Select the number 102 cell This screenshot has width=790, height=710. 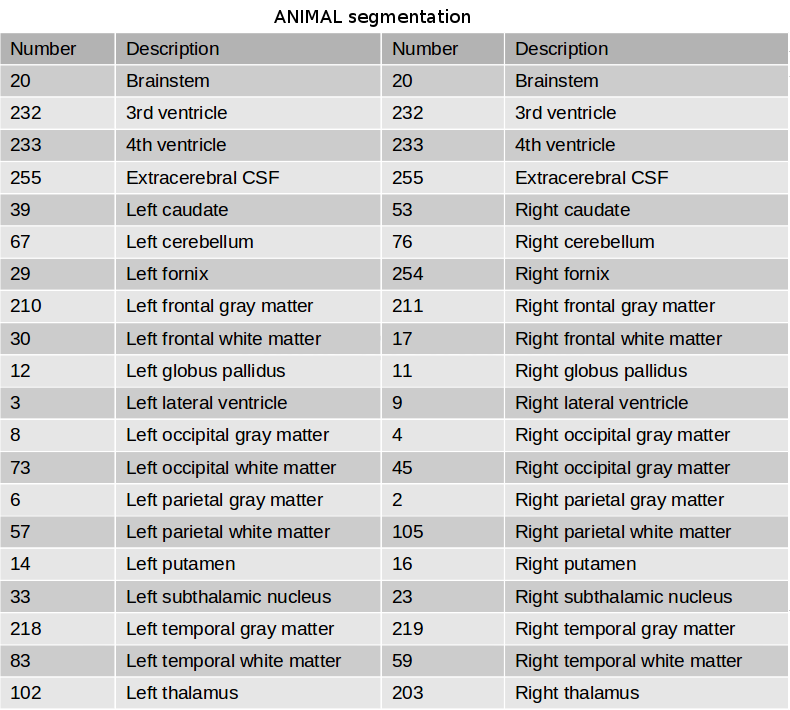[57, 693]
